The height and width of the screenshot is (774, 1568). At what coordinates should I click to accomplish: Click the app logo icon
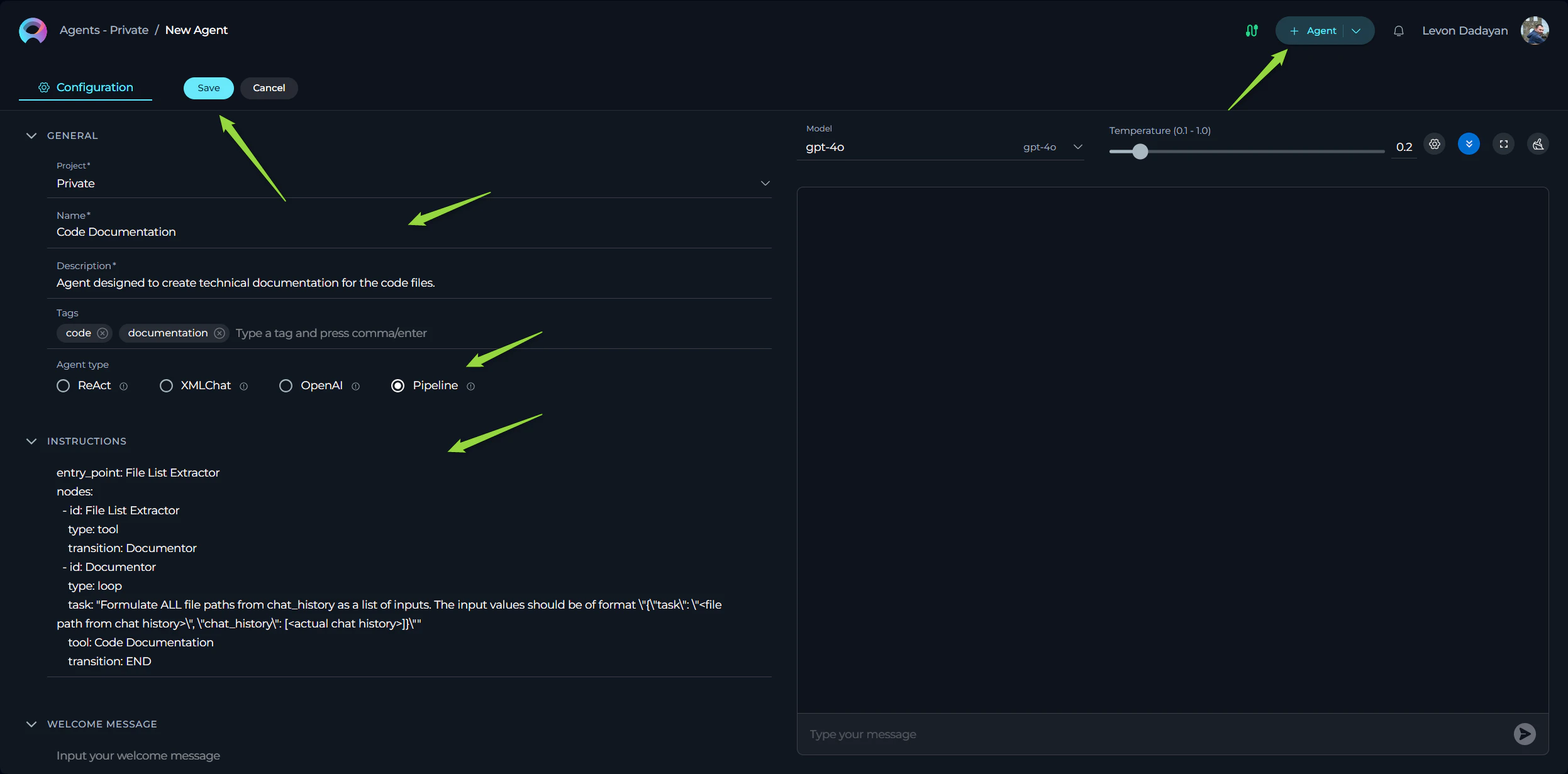pos(33,30)
